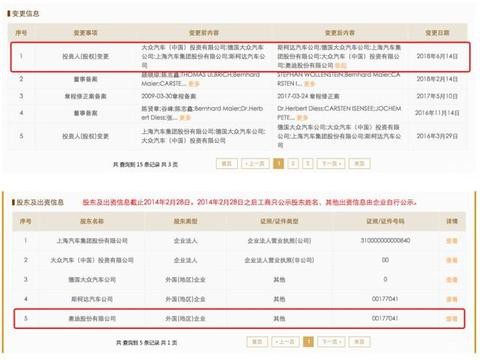Viewport: 480px width, 360px height.
Task: Click 企业法人营业执照(非公司) certificate type cell
Action: (279, 260)
